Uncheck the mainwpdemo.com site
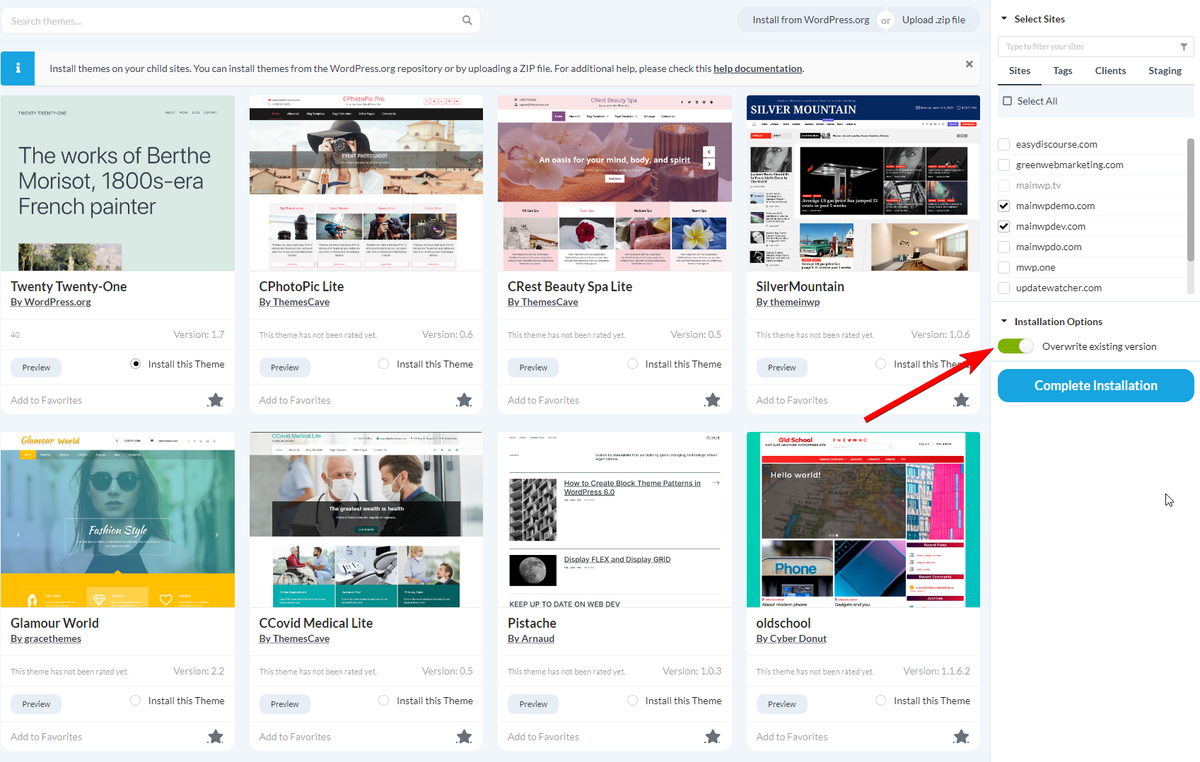The image size is (1200, 762). (x=1004, y=206)
